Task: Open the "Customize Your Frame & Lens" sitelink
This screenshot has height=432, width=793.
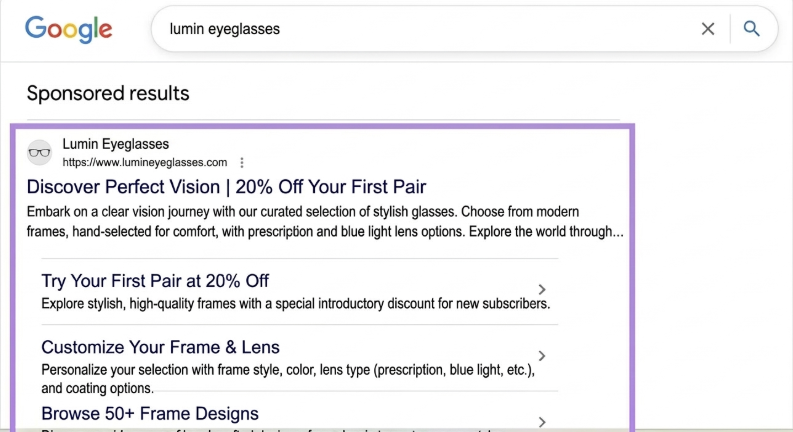Action: point(160,347)
